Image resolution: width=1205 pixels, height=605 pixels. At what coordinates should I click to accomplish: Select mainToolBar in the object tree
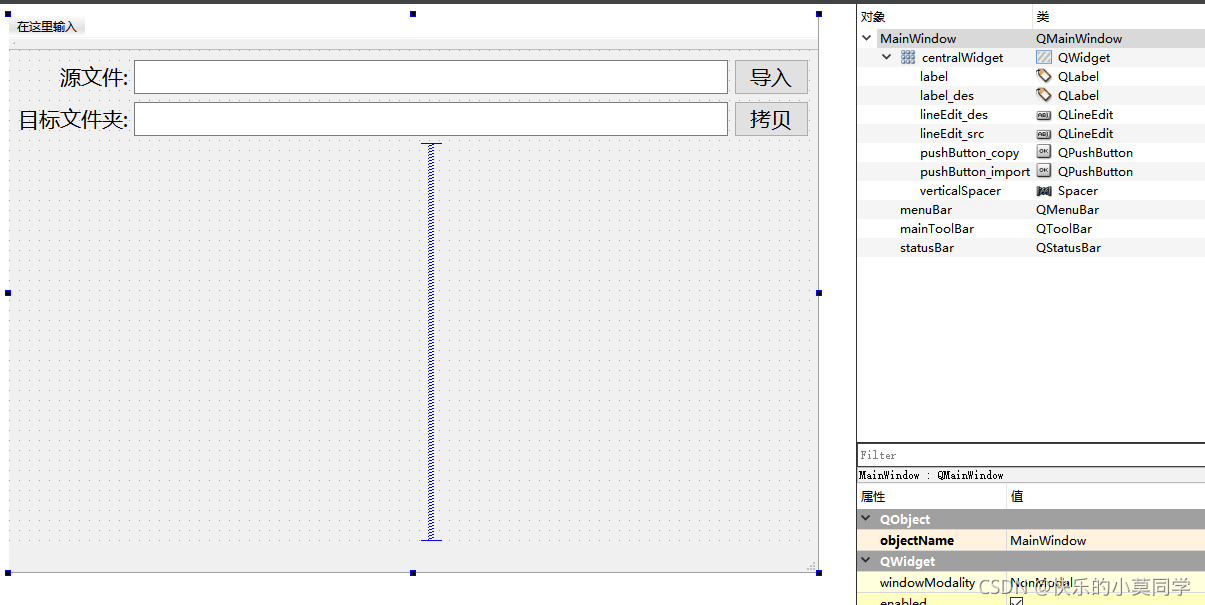937,229
